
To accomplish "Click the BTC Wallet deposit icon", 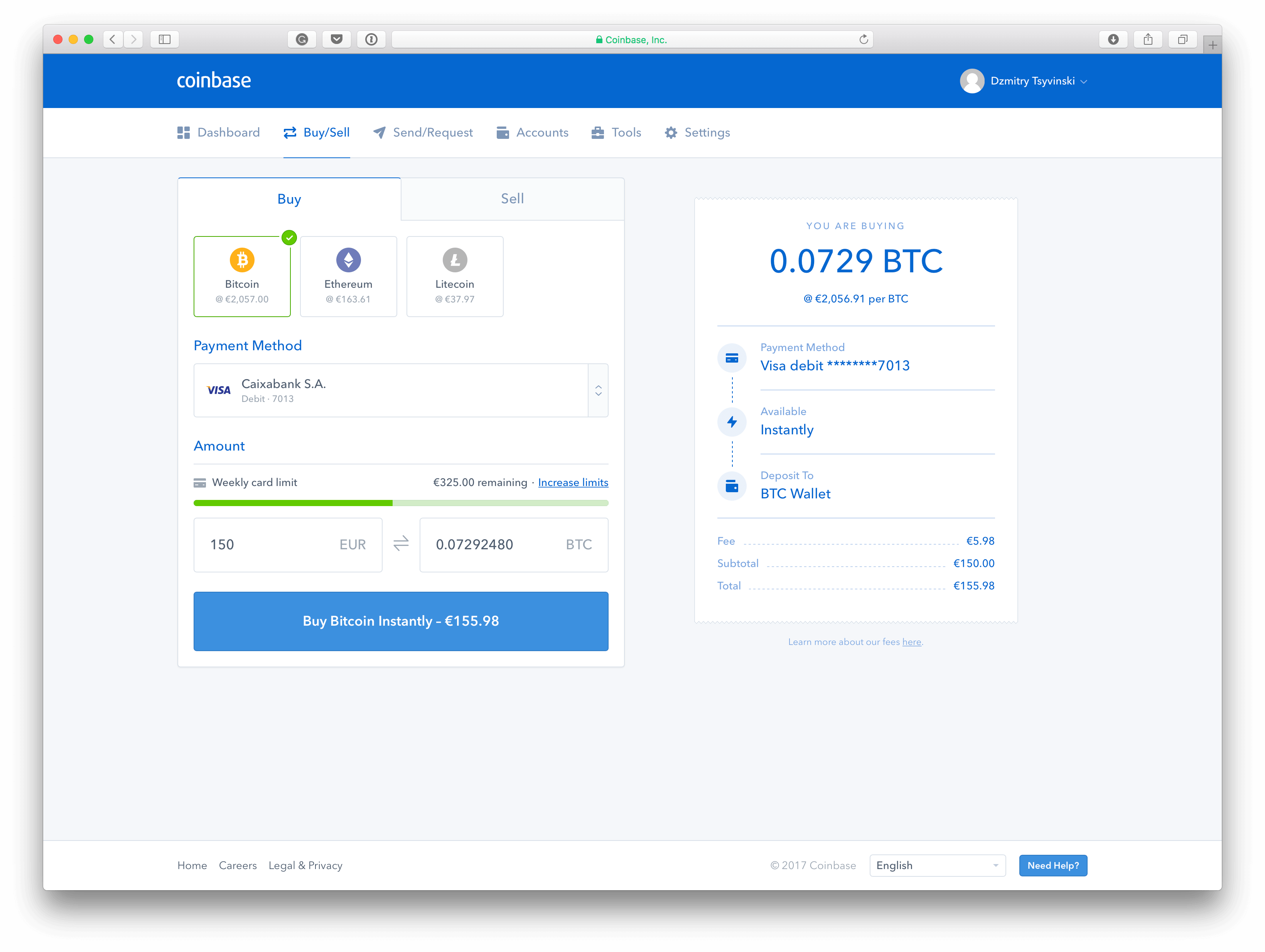I will 732,486.
